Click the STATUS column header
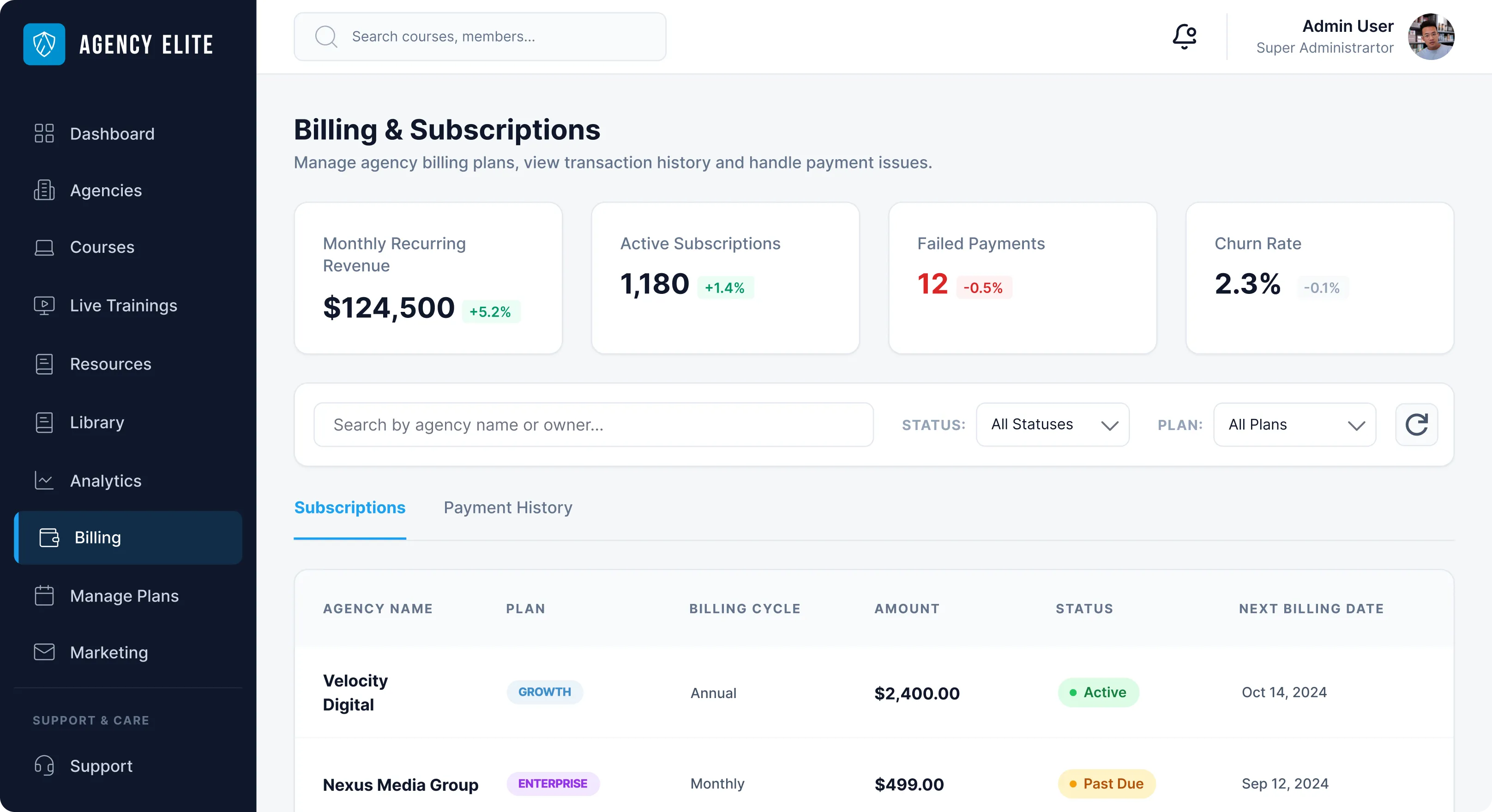 (1084, 608)
